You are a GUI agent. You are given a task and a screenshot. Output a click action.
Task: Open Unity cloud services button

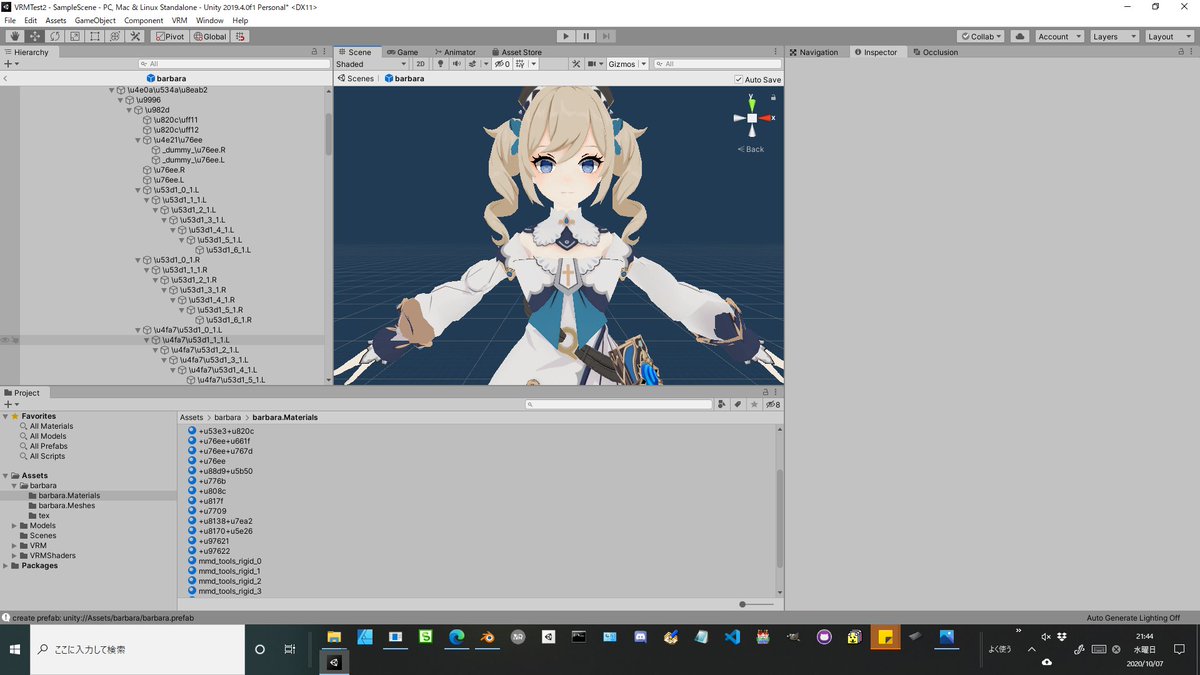(1019, 36)
